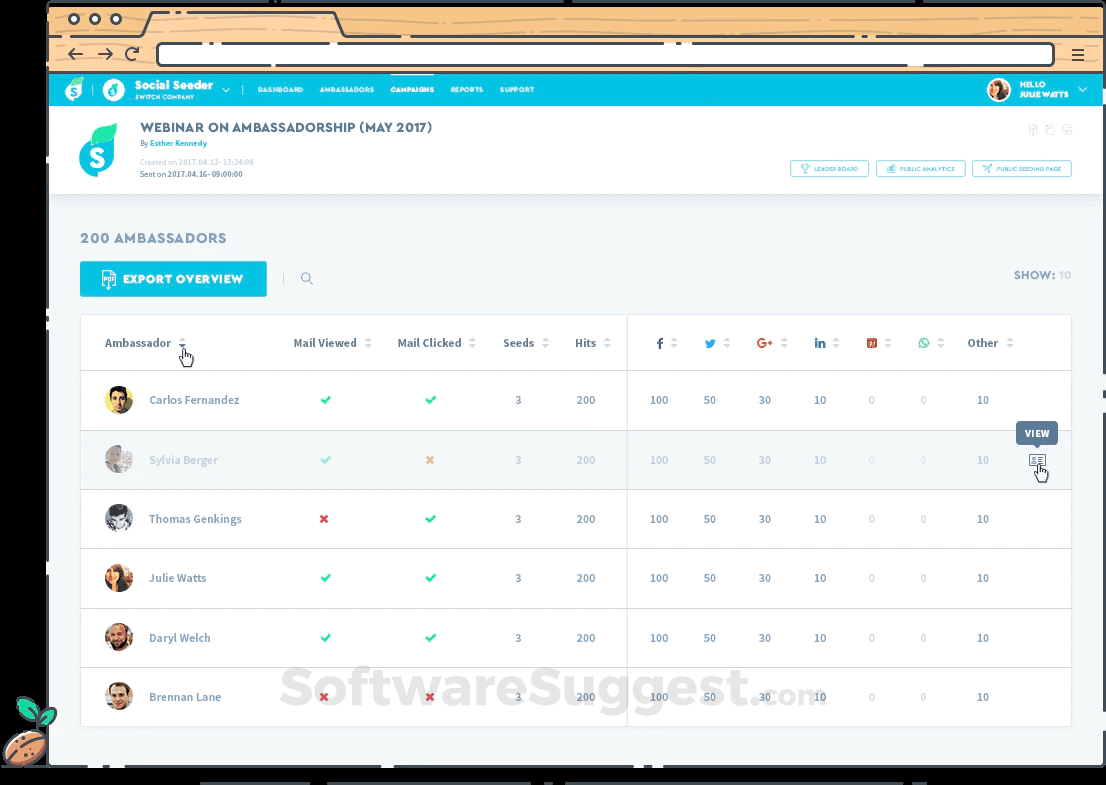Sort the Ambassador column
Image resolution: width=1106 pixels, height=785 pixels.
point(180,343)
